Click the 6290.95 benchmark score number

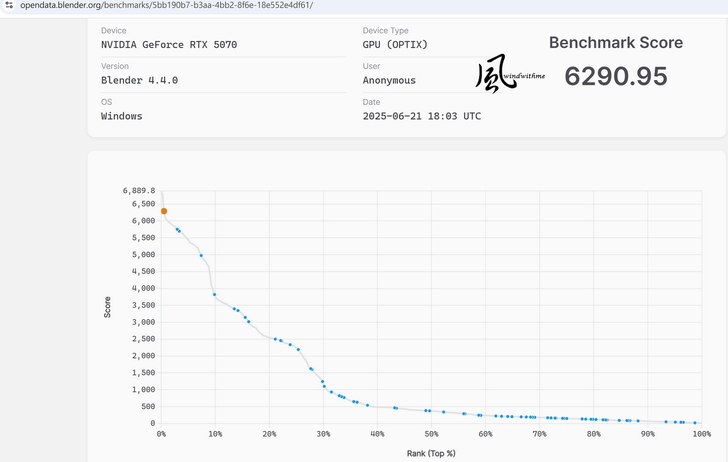615,76
